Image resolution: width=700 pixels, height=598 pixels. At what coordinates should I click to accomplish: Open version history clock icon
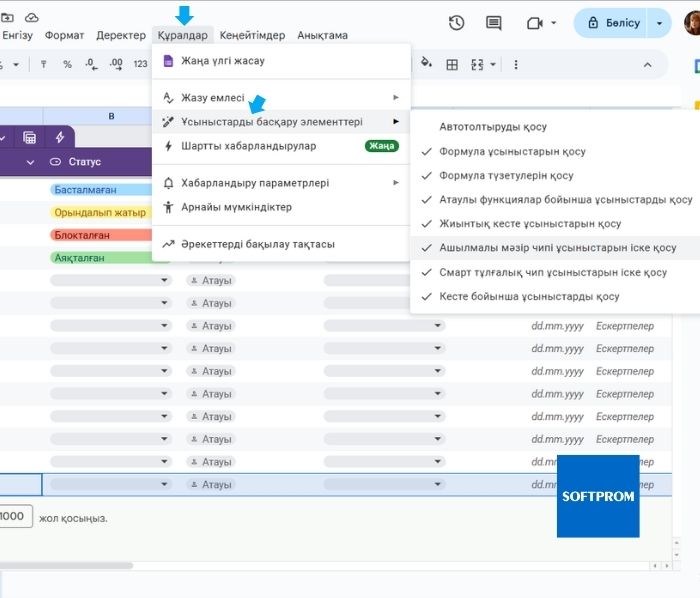pos(457,23)
